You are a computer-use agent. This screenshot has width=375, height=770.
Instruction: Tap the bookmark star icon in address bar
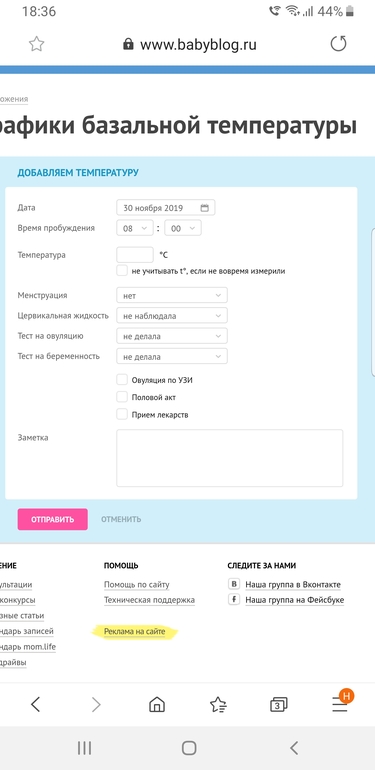coord(36,44)
